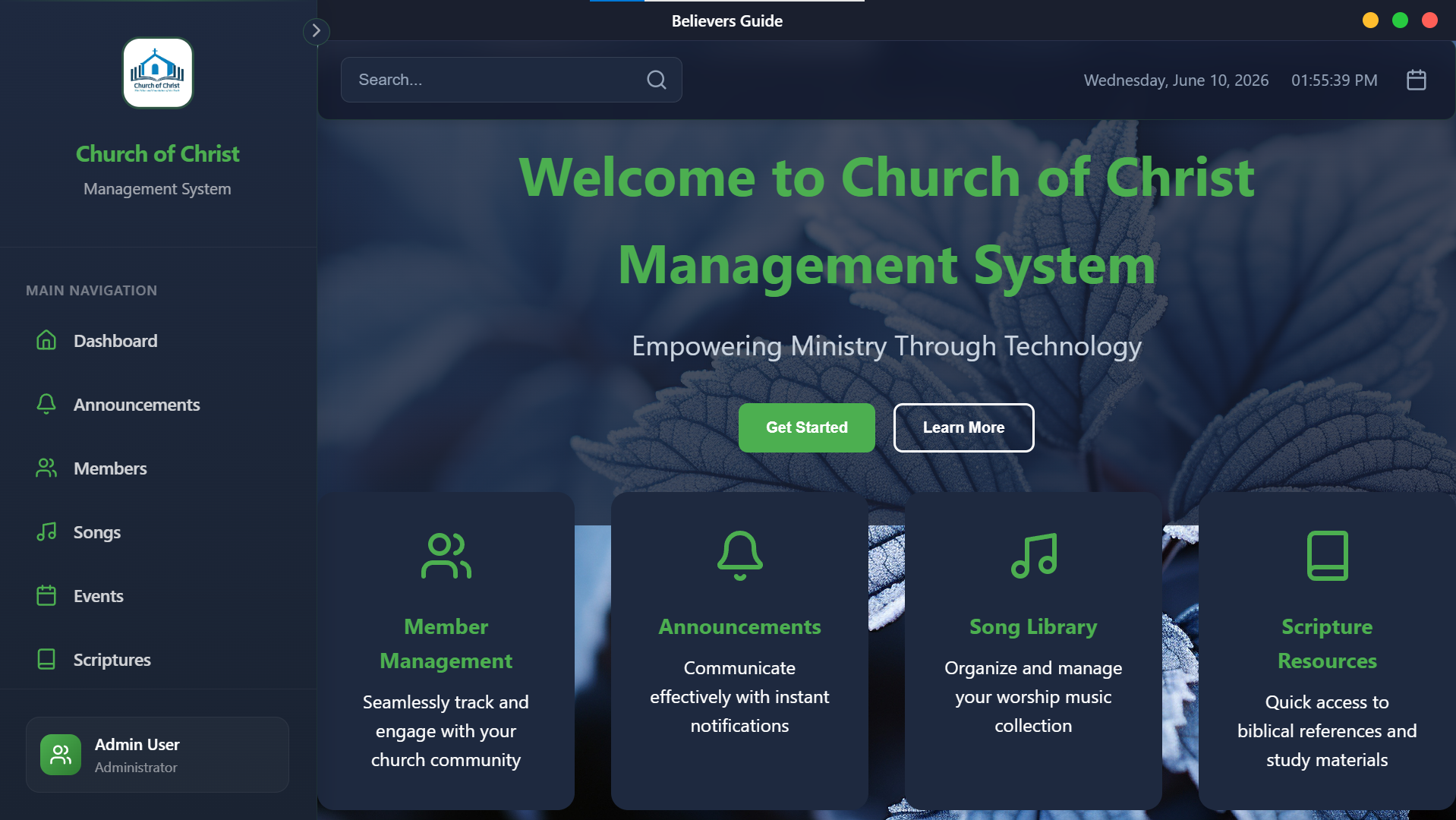Click the clock time 01:55:39 PM
1456x820 pixels.
[1334, 80]
